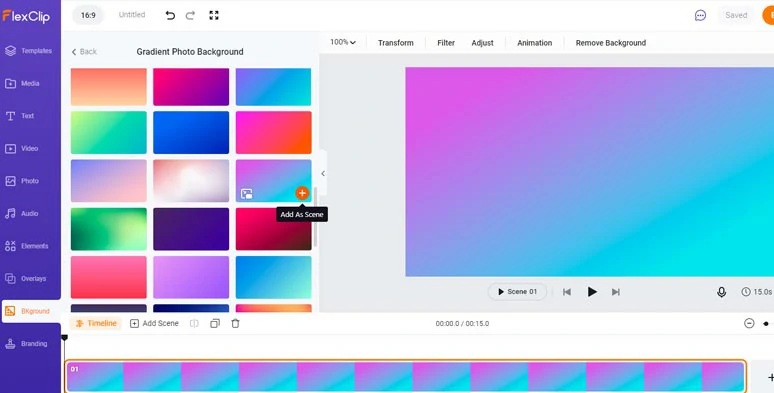
Task: Redo the last action
Action: pos(190,15)
